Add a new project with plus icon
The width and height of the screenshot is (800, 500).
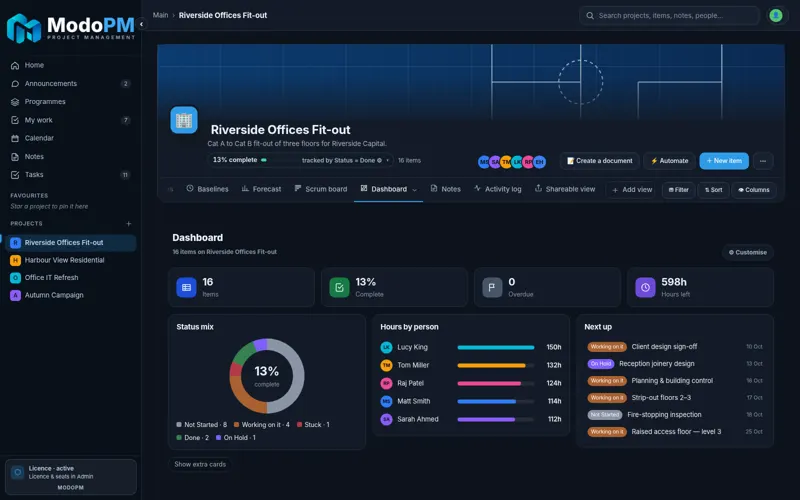click(129, 223)
